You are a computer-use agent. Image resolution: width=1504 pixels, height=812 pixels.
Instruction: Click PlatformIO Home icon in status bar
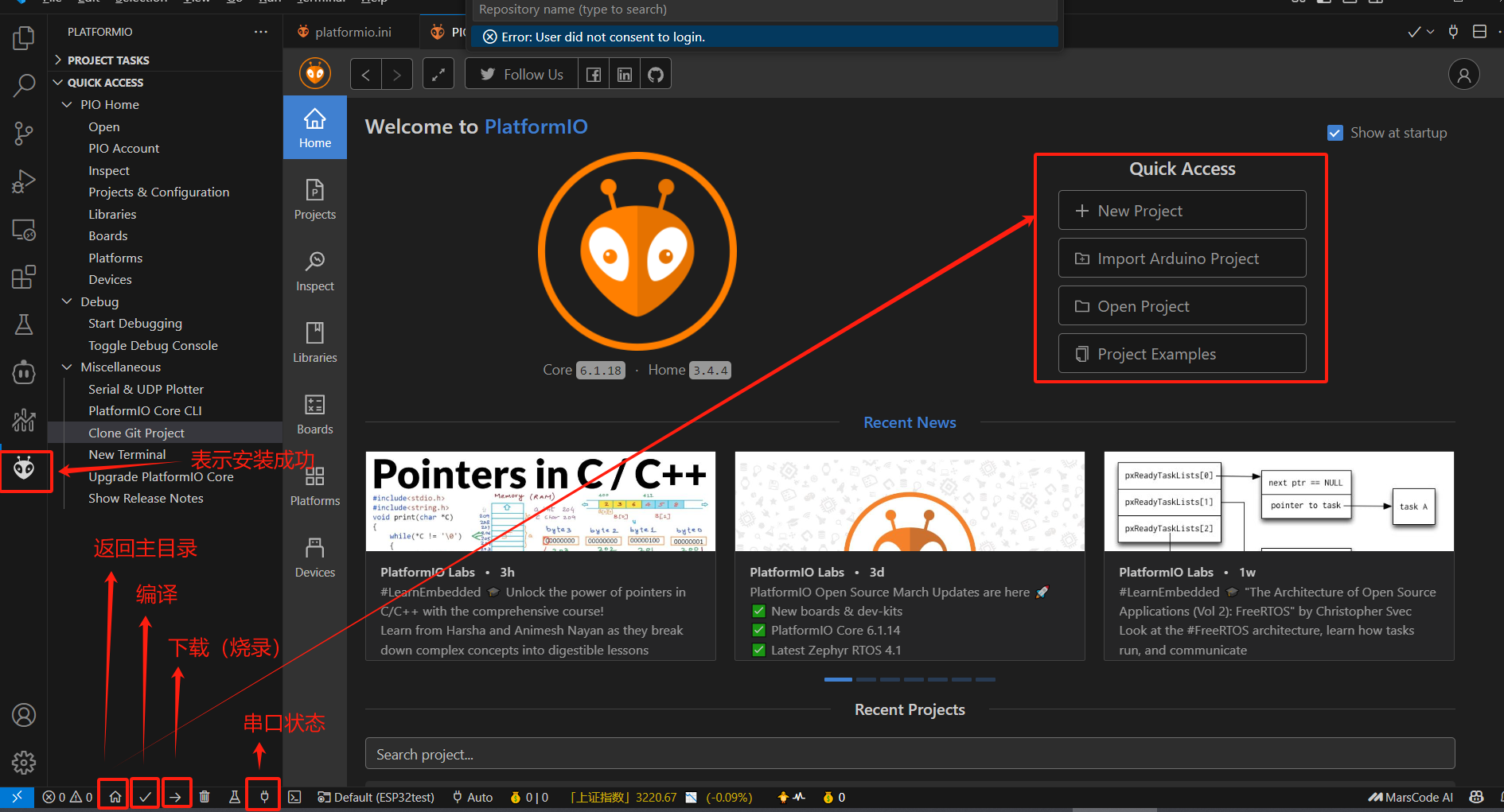click(115, 797)
